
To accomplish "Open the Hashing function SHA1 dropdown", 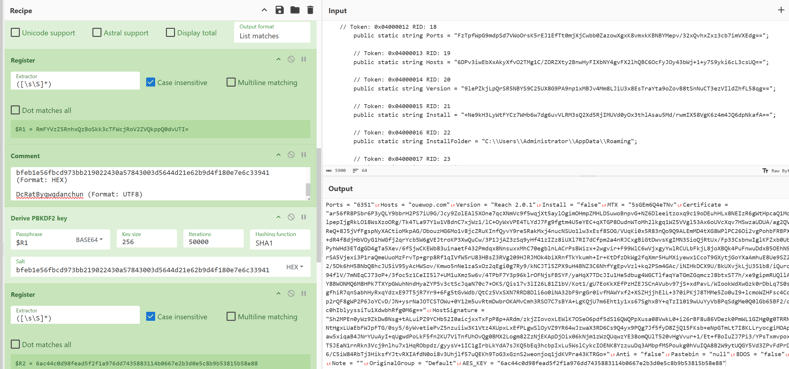I will [x=280, y=239].
